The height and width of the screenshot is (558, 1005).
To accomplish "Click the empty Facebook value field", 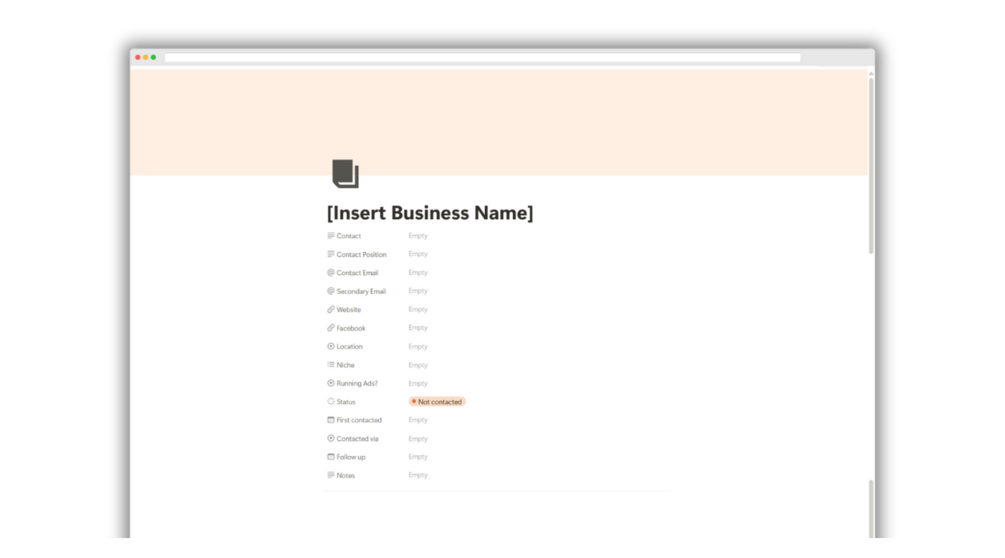I will coord(418,328).
